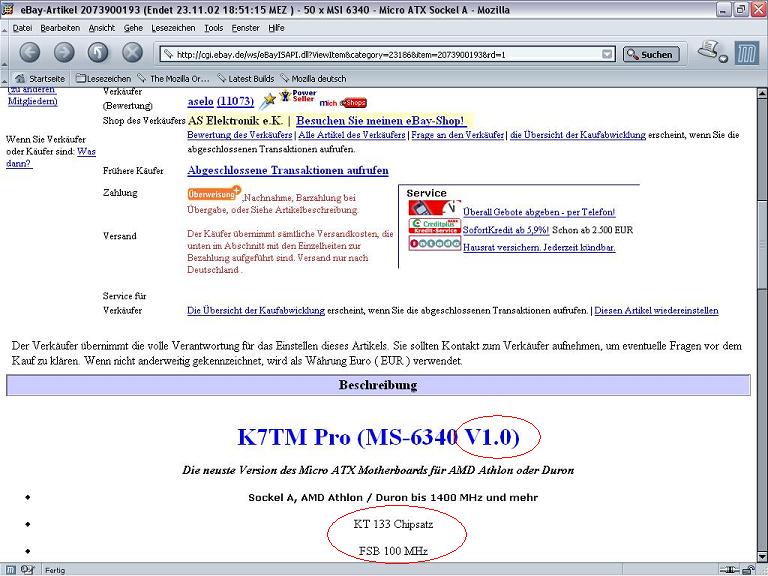Click the Creditplus Kredit-Service logo
The width and height of the screenshot is (768, 576).
434,225
